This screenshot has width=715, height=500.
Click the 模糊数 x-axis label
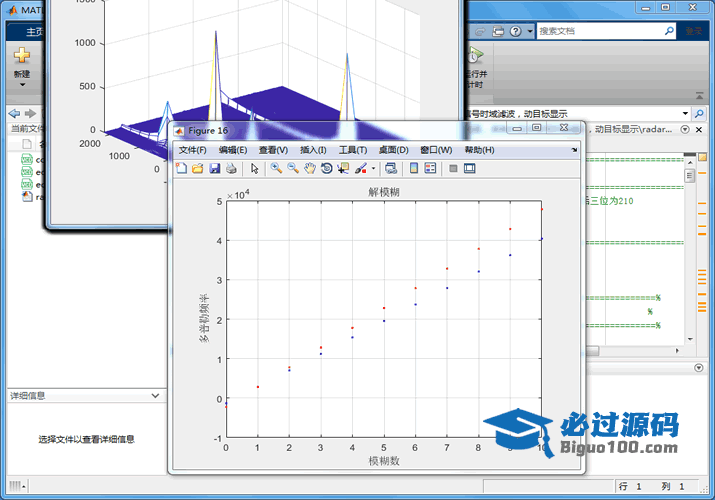pos(384,461)
